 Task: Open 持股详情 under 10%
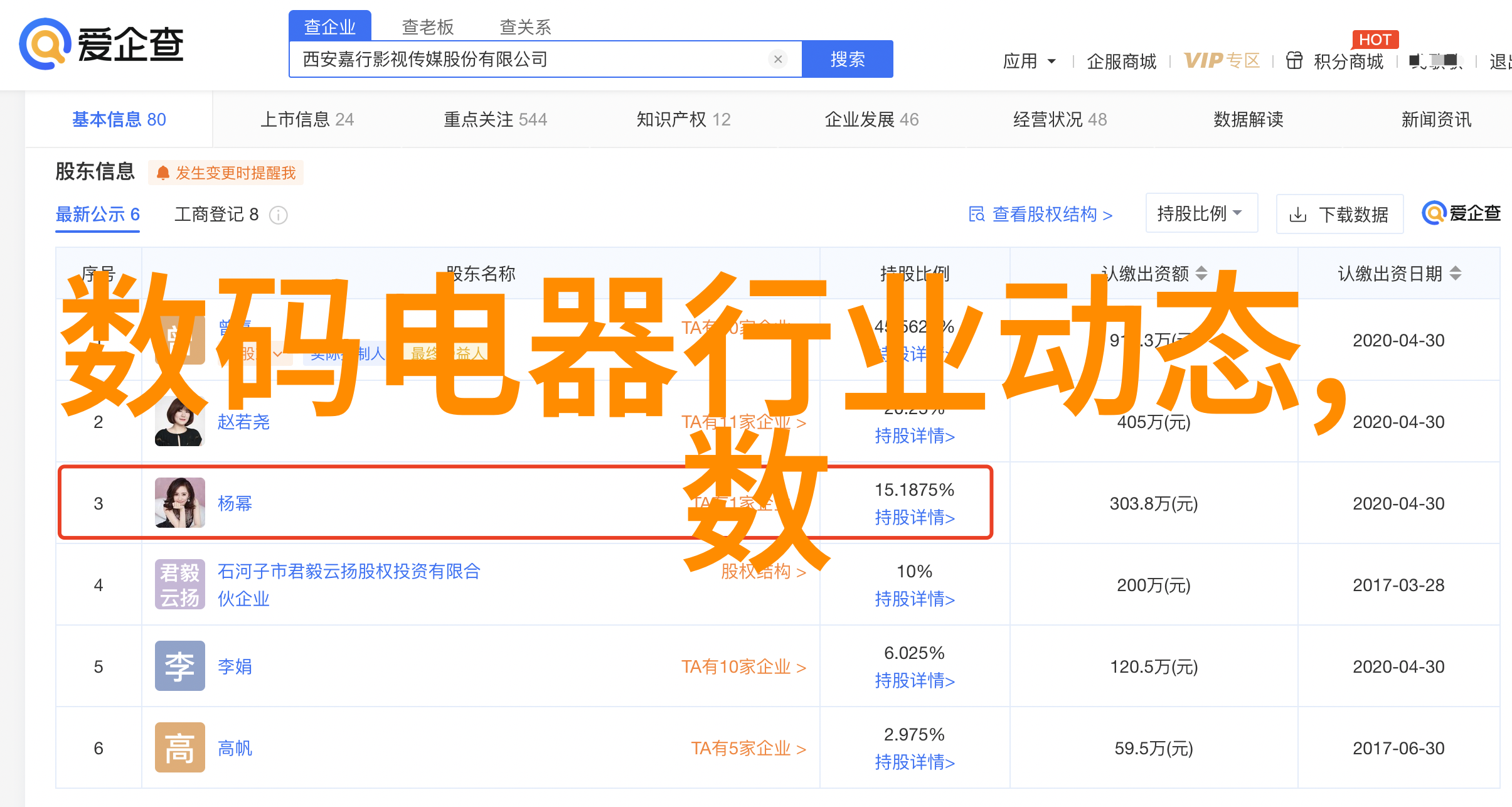915,599
